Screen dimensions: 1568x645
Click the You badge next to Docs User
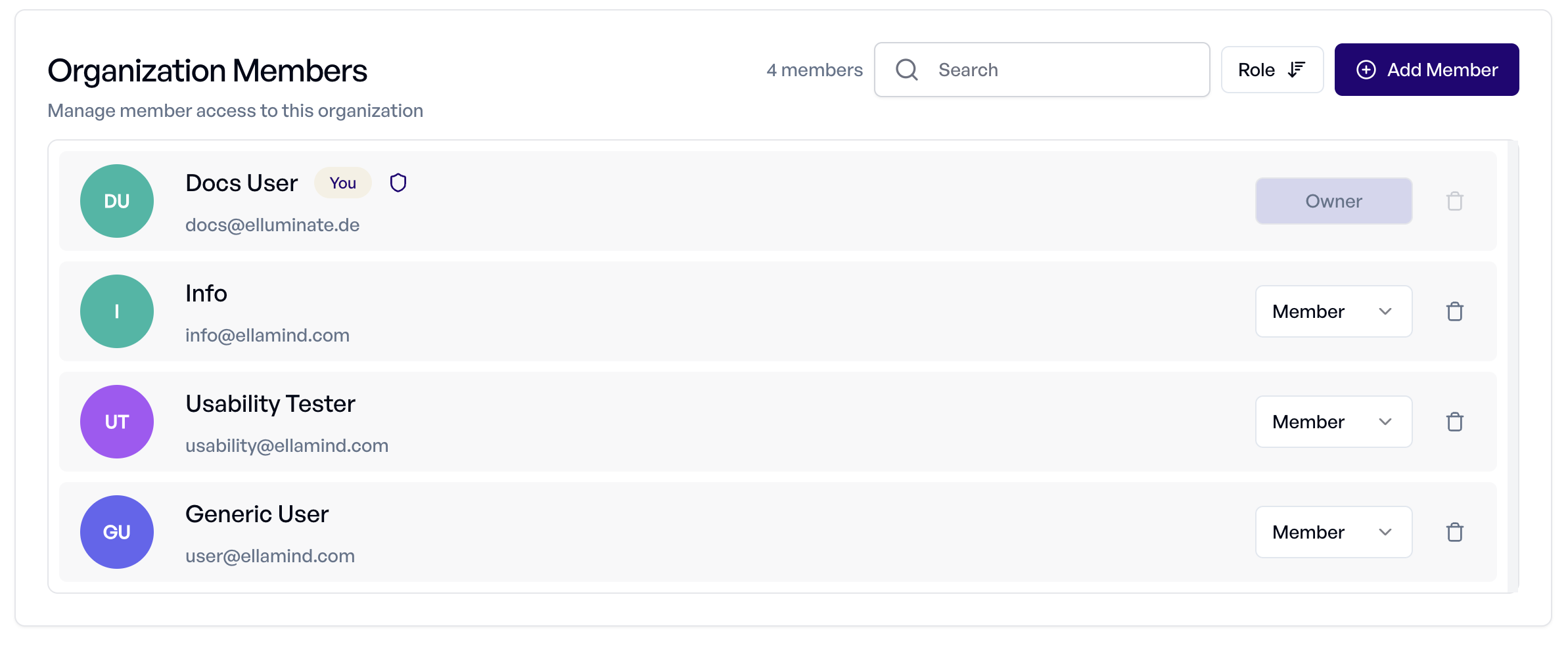342,183
